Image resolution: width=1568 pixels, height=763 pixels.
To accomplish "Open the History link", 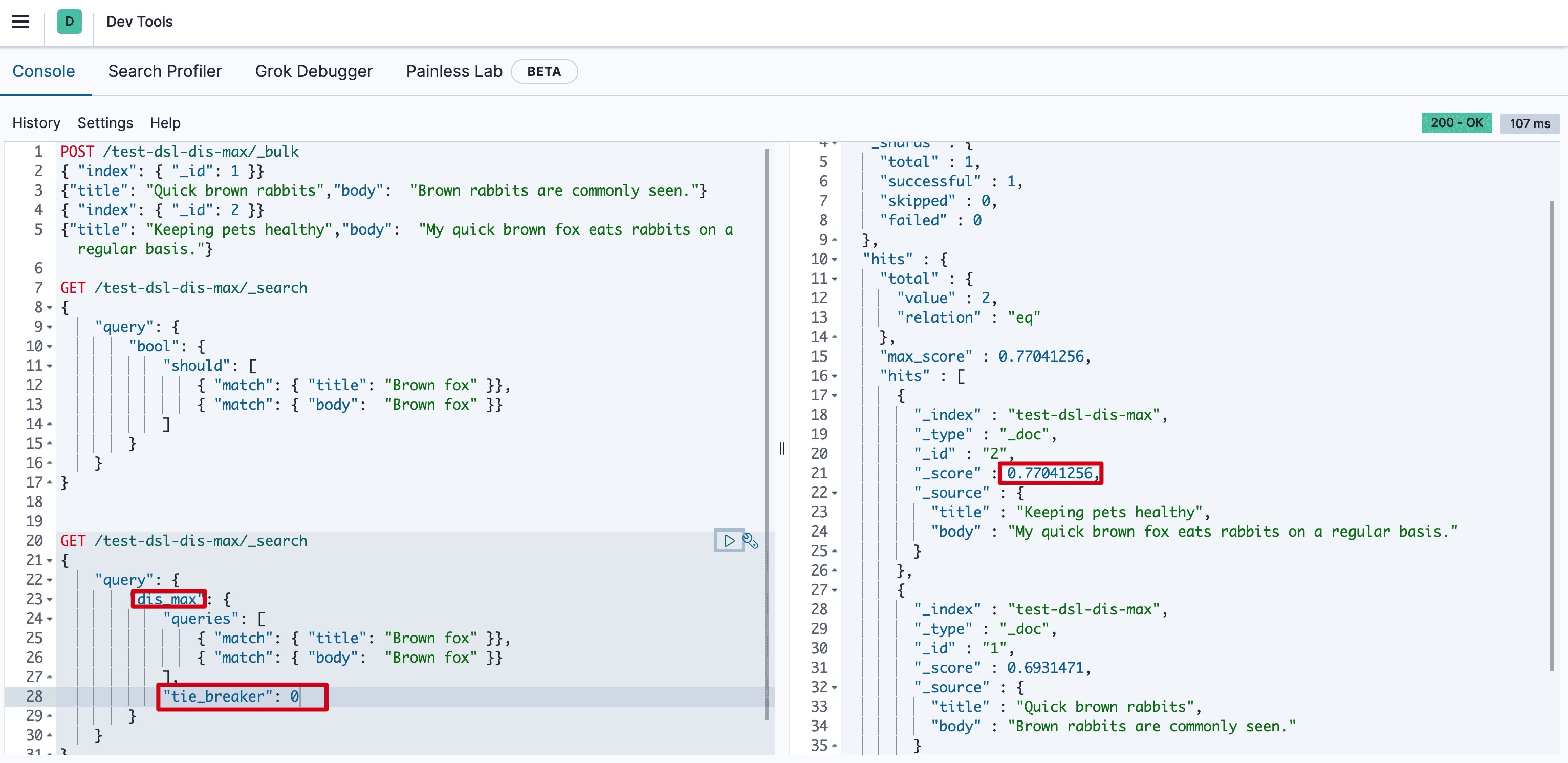I will click(x=36, y=123).
